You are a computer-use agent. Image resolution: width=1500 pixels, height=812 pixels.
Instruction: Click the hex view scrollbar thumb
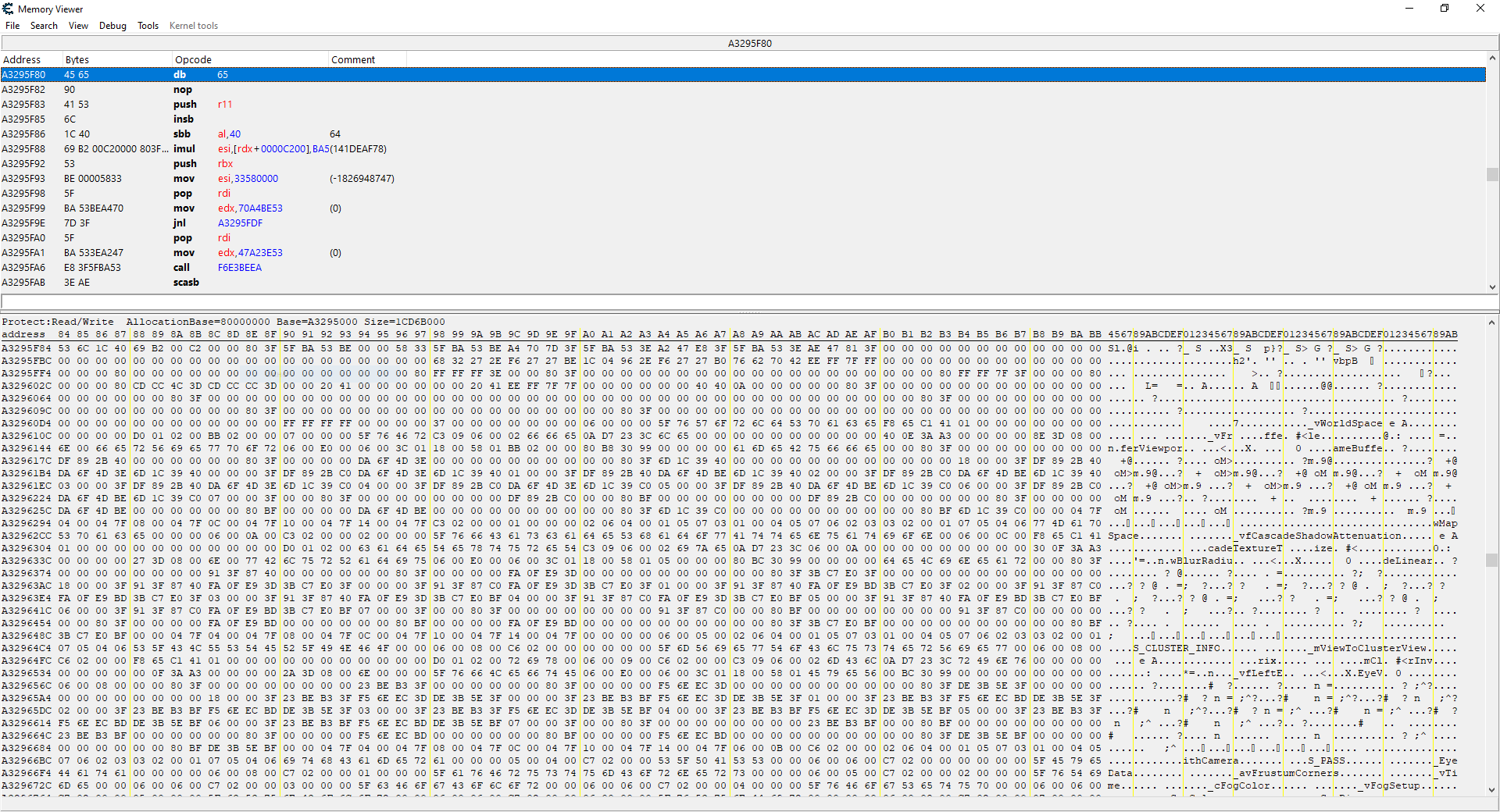pos(1492,560)
